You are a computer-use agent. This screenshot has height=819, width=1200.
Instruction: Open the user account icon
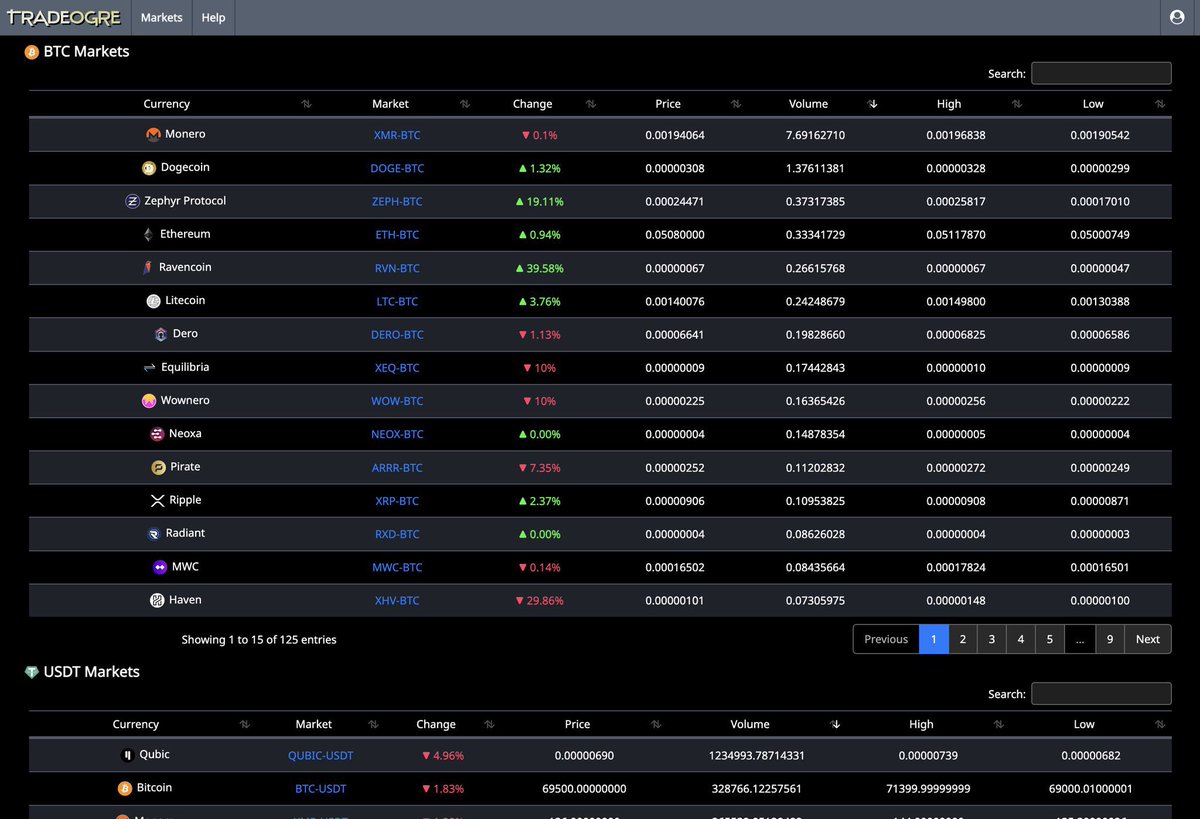coord(1177,17)
